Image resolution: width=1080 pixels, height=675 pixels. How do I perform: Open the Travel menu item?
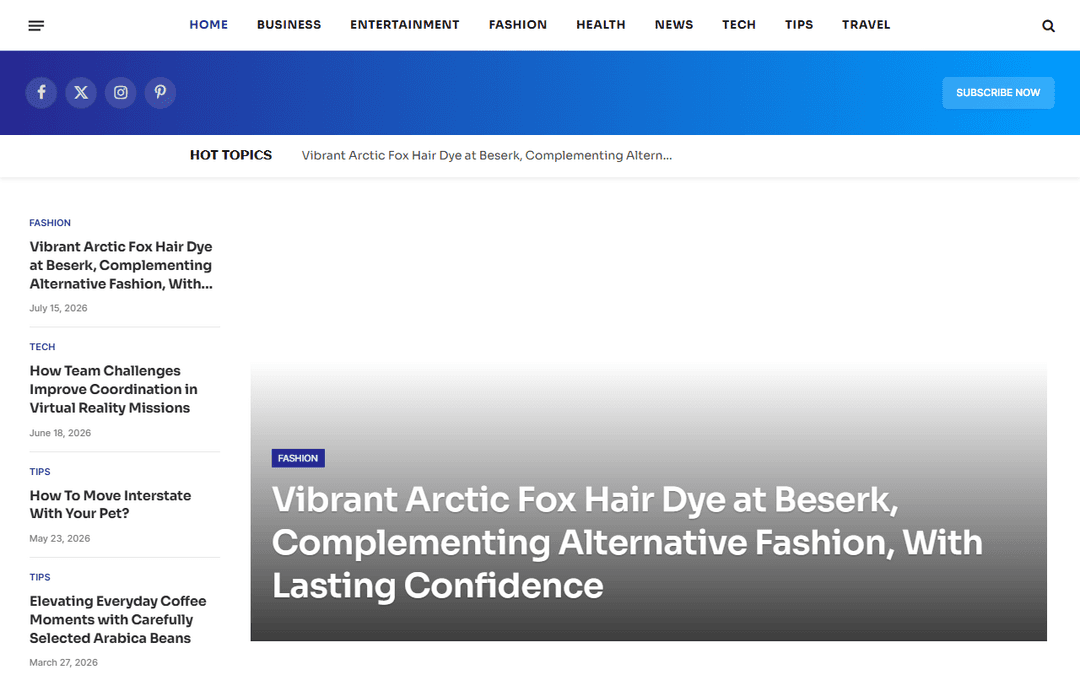(x=866, y=25)
